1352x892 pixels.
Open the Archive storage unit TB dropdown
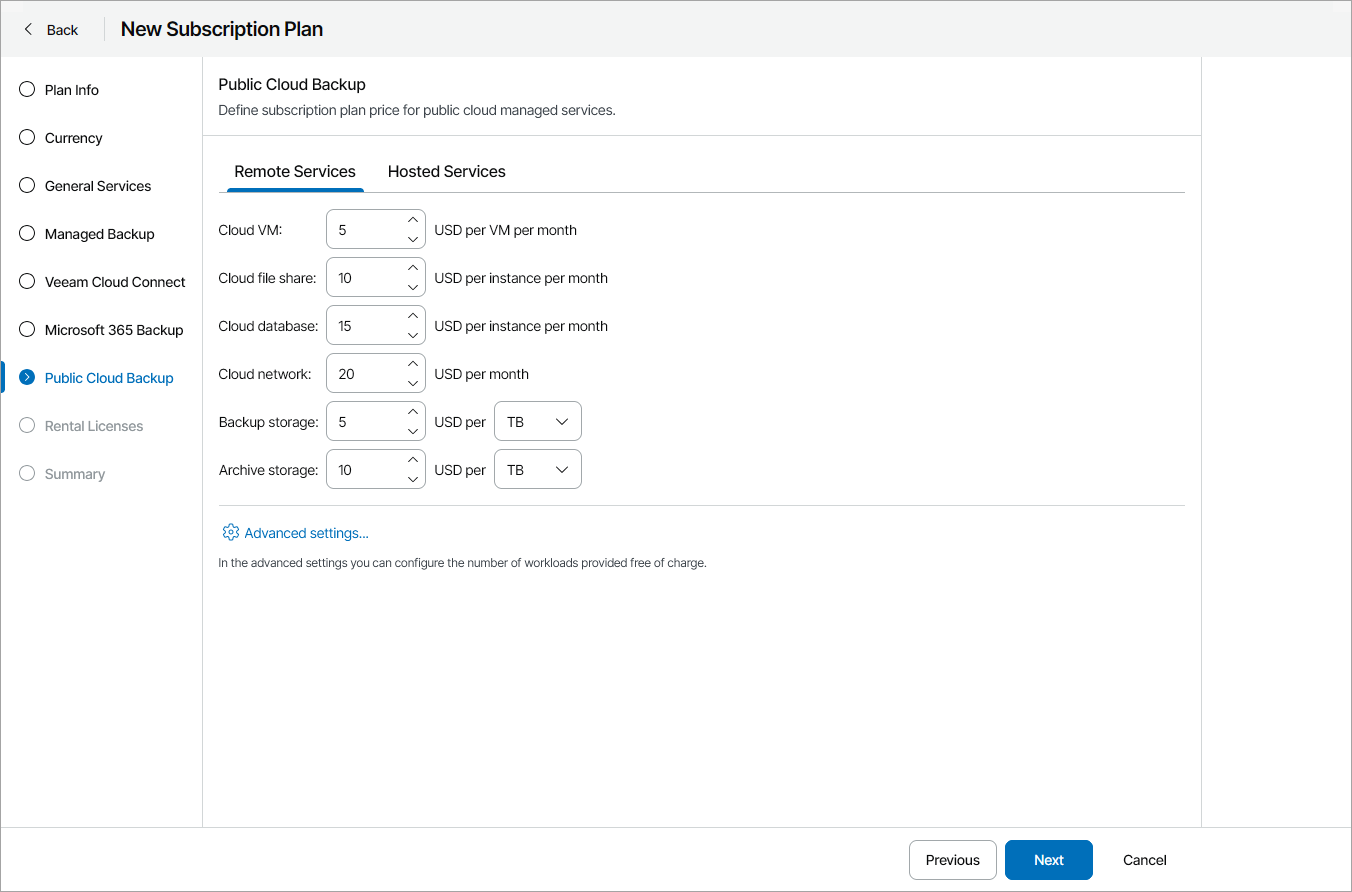coord(538,470)
